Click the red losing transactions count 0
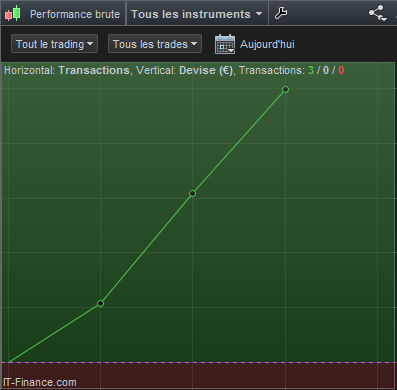Viewport: 397px width, 390px height. pyautogui.click(x=341, y=70)
